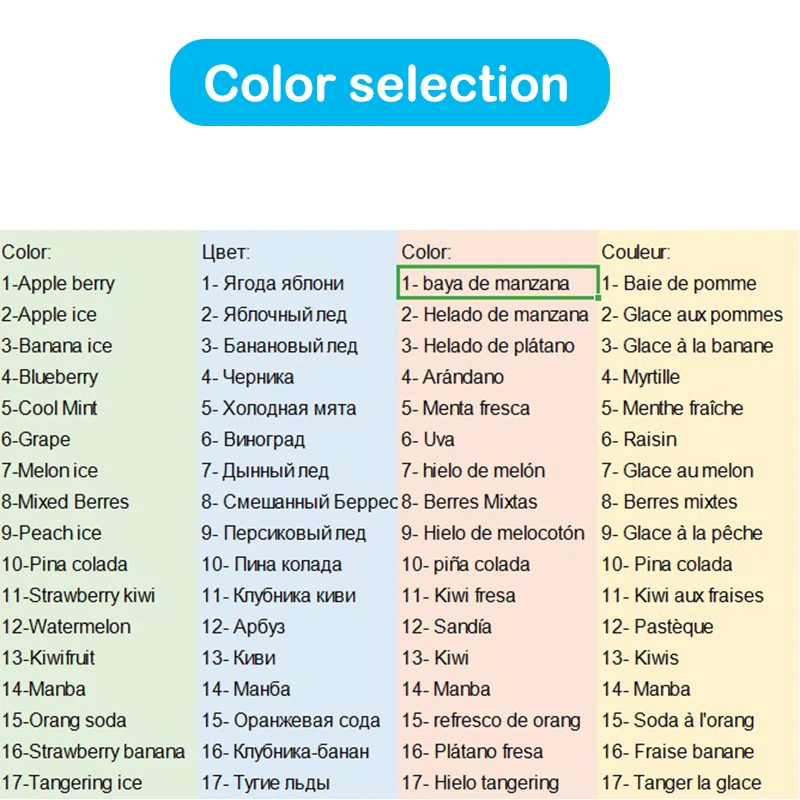Select '9- Glace à la pêche' cell
800x800 pixels.
coord(682,533)
